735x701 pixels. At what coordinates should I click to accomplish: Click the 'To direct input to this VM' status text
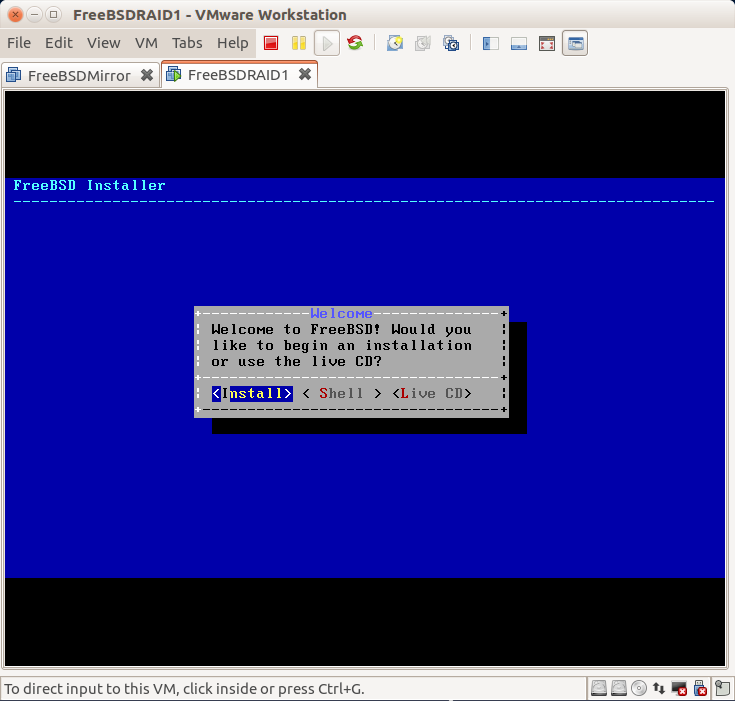pyautogui.click(x=184, y=689)
